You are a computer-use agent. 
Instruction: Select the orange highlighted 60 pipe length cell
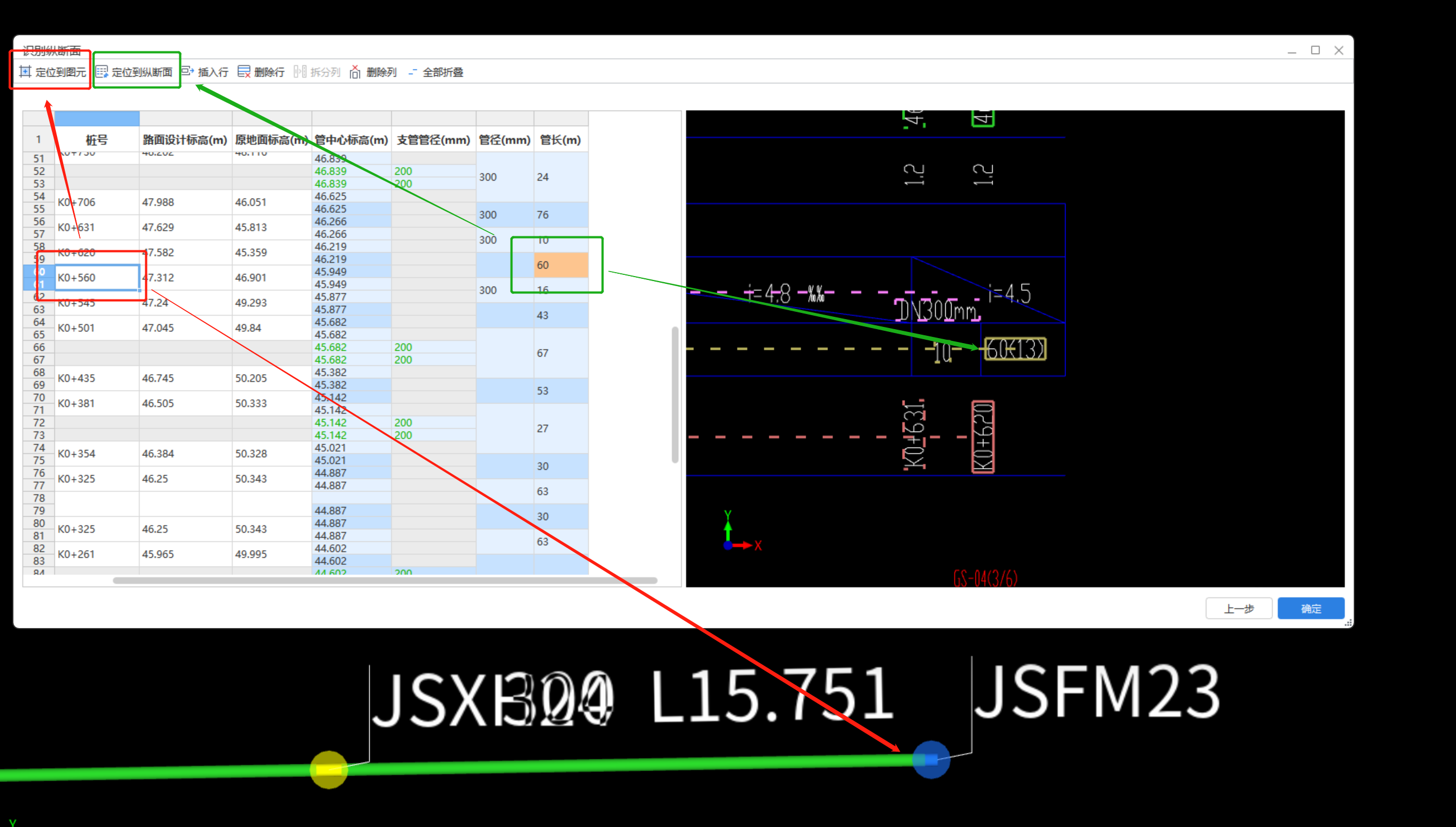point(560,265)
